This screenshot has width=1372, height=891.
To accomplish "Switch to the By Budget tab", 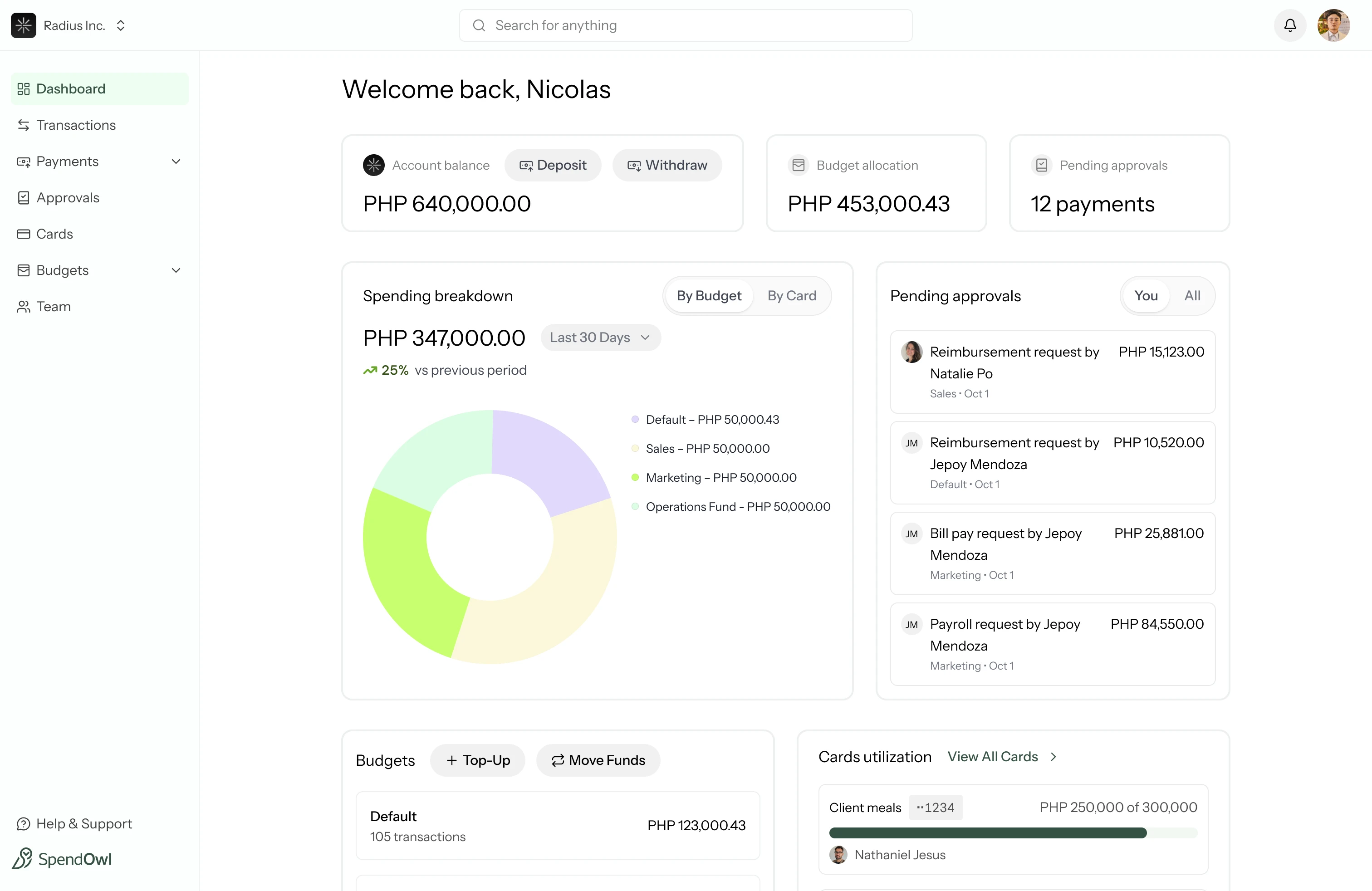I will coord(709,295).
